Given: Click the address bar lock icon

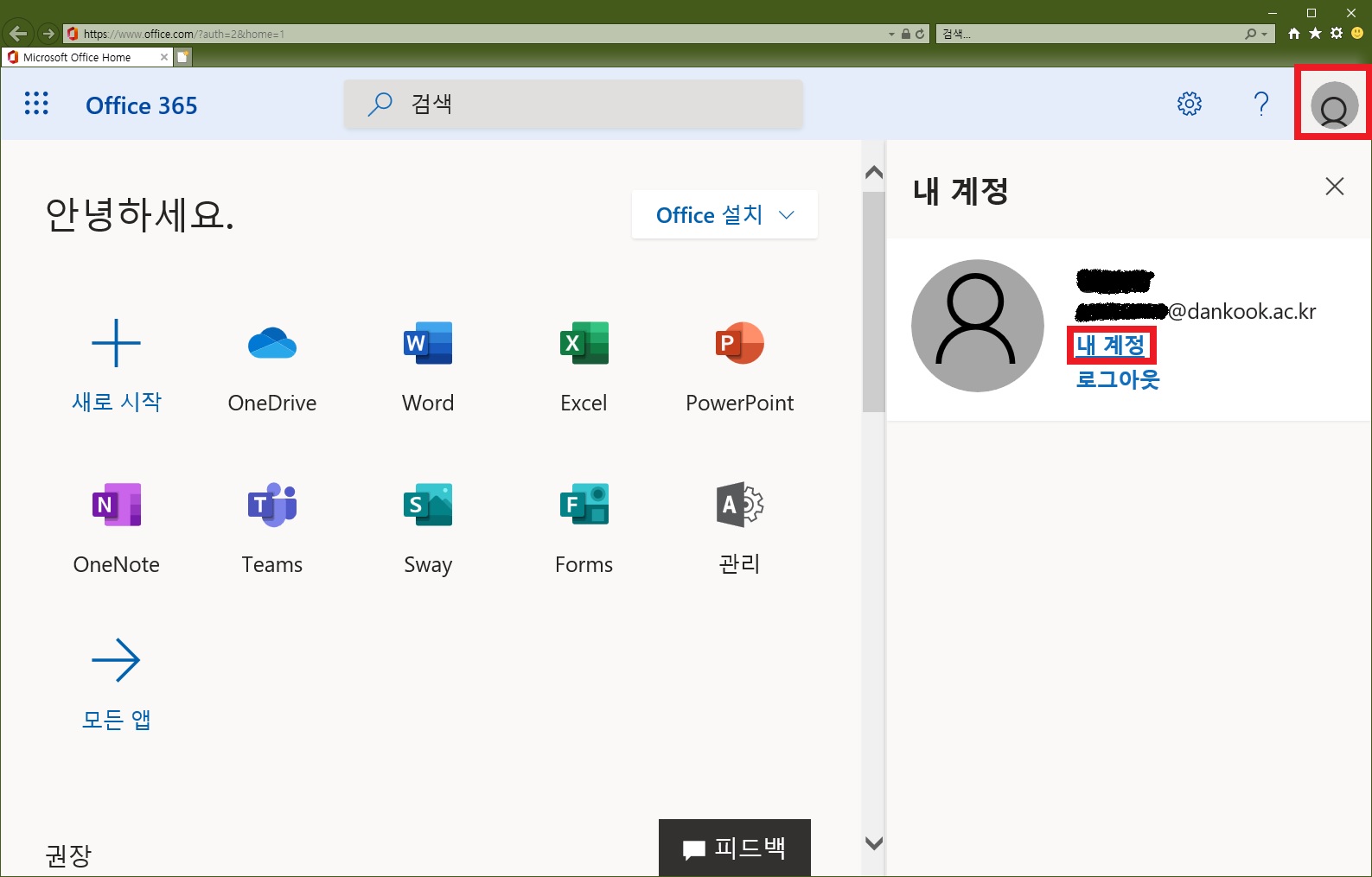Looking at the screenshot, I should [906, 34].
